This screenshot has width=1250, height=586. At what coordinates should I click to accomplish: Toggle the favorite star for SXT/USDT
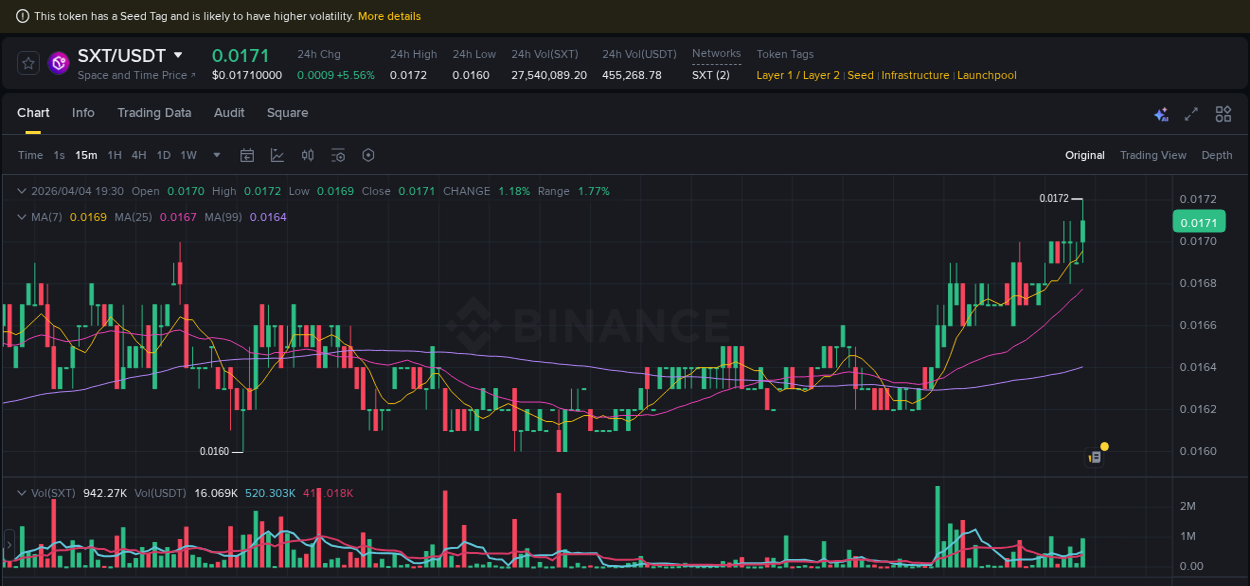pos(28,62)
